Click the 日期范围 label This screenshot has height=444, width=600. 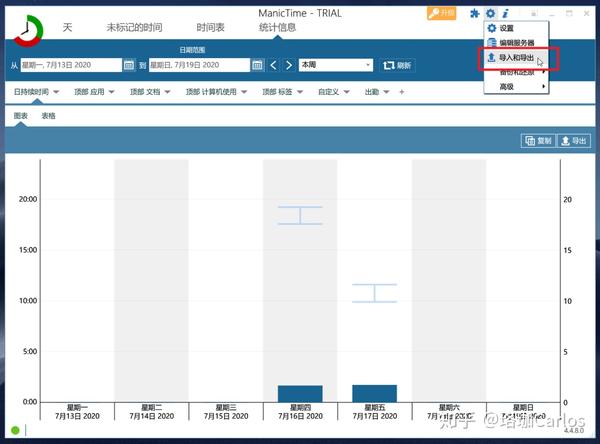[x=192, y=50]
